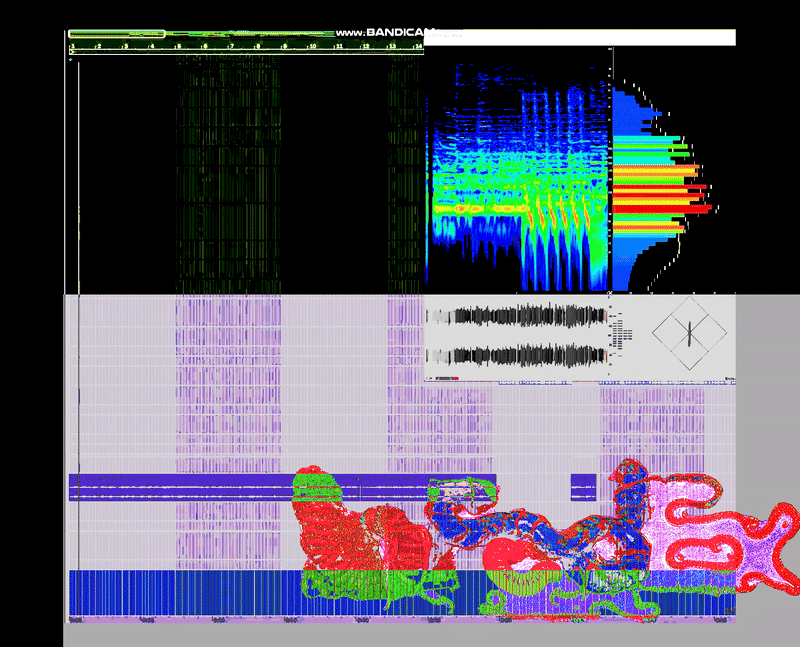800x647 pixels.
Task: Click the playhead start triangle at bar 1
Action: (x=72, y=52)
